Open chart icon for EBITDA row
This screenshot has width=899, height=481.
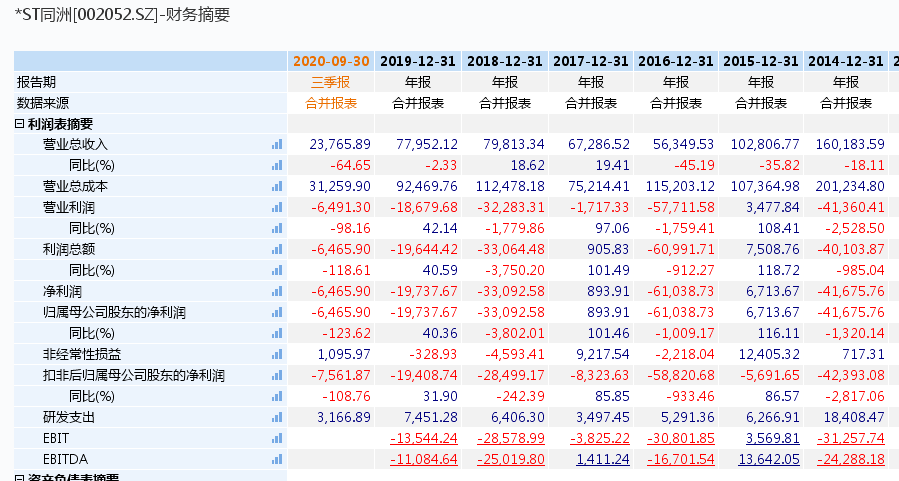[x=277, y=459]
